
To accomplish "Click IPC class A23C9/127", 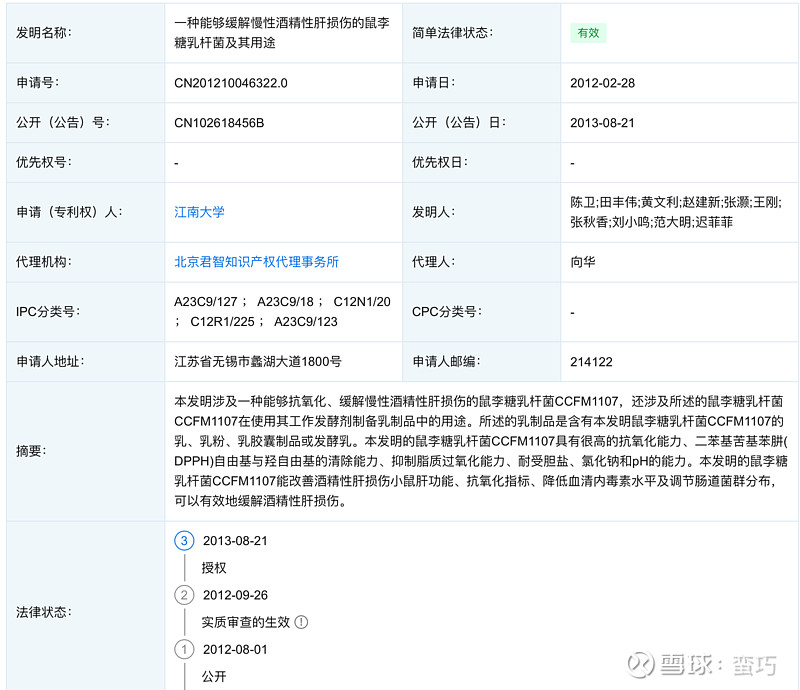I will pyautogui.click(x=206, y=302).
